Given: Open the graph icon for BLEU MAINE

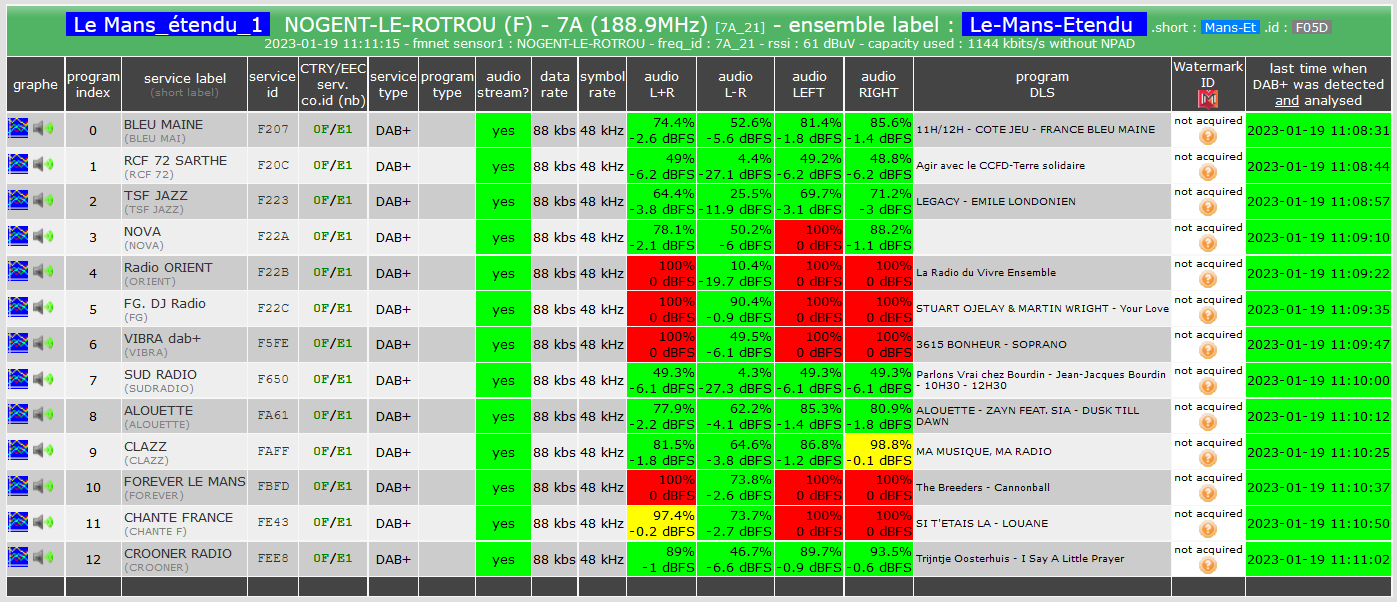Looking at the screenshot, I should pyautogui.click(x=18, y=129).
